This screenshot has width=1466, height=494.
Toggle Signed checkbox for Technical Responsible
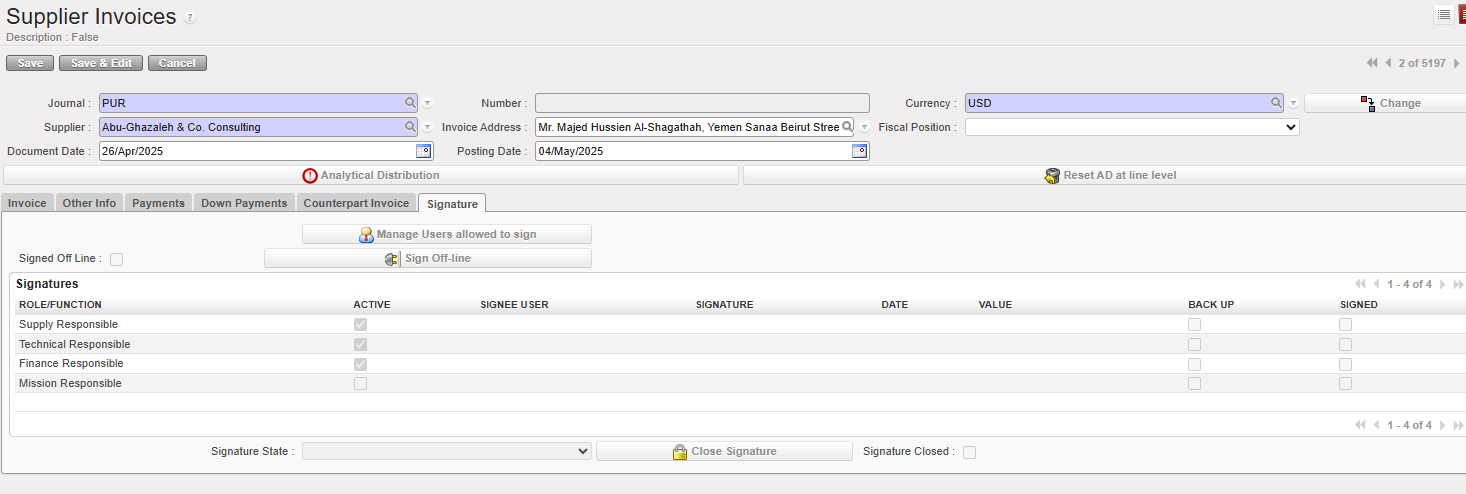1345,344
